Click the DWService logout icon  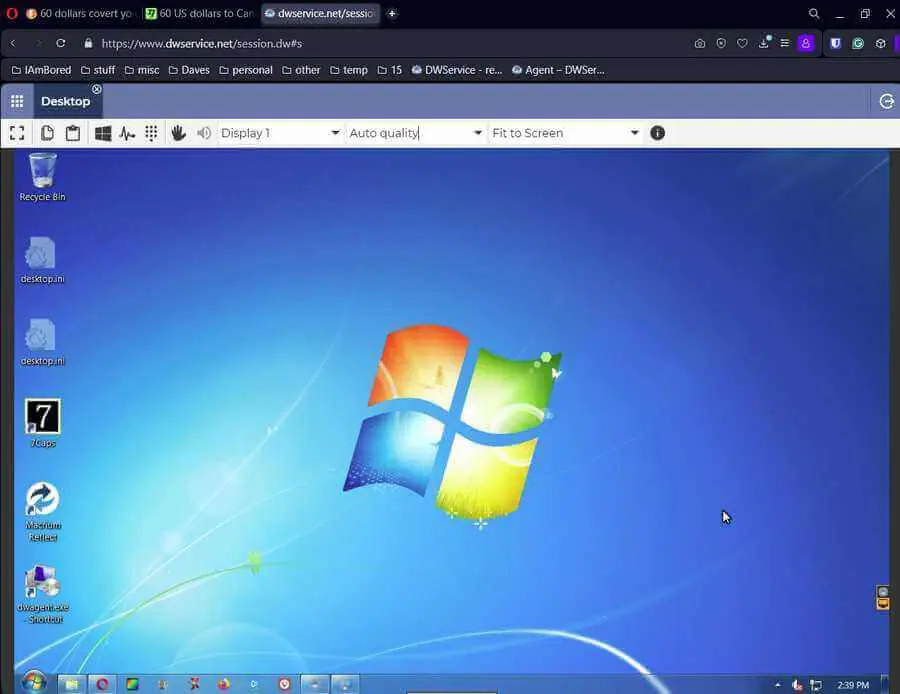pos(886,102)
